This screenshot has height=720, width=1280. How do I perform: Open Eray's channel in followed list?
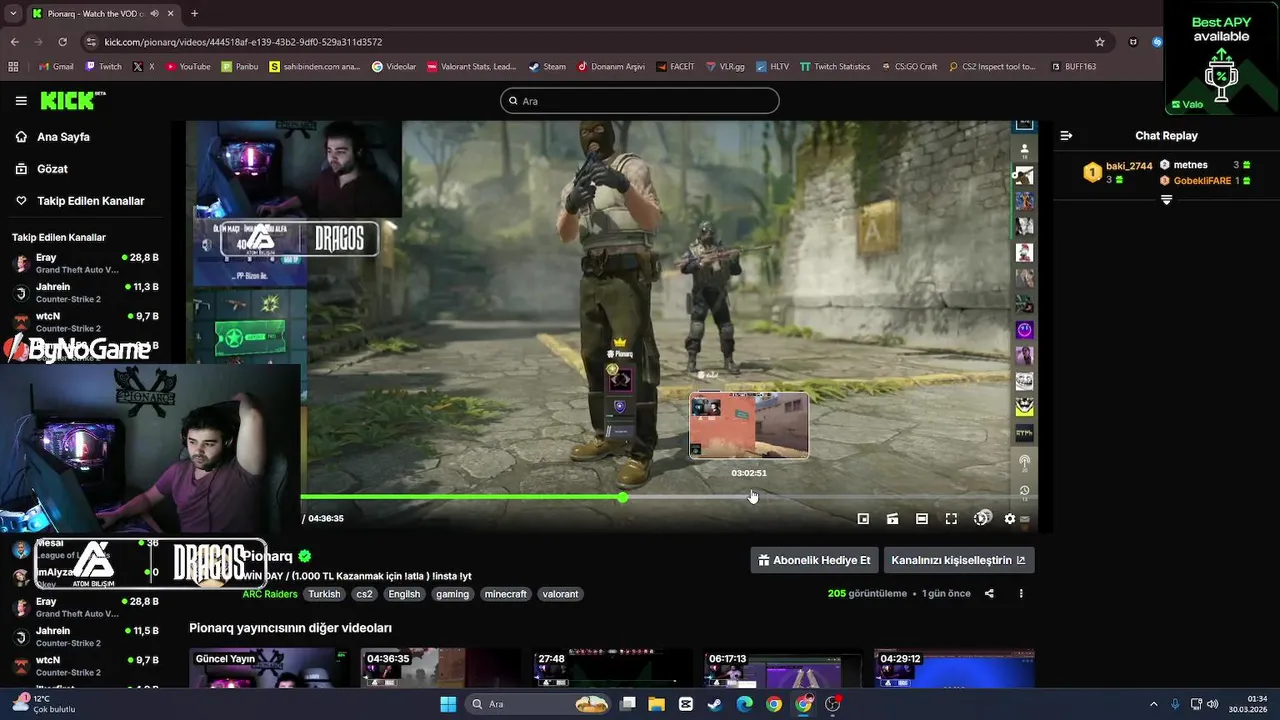coord(86,263)
